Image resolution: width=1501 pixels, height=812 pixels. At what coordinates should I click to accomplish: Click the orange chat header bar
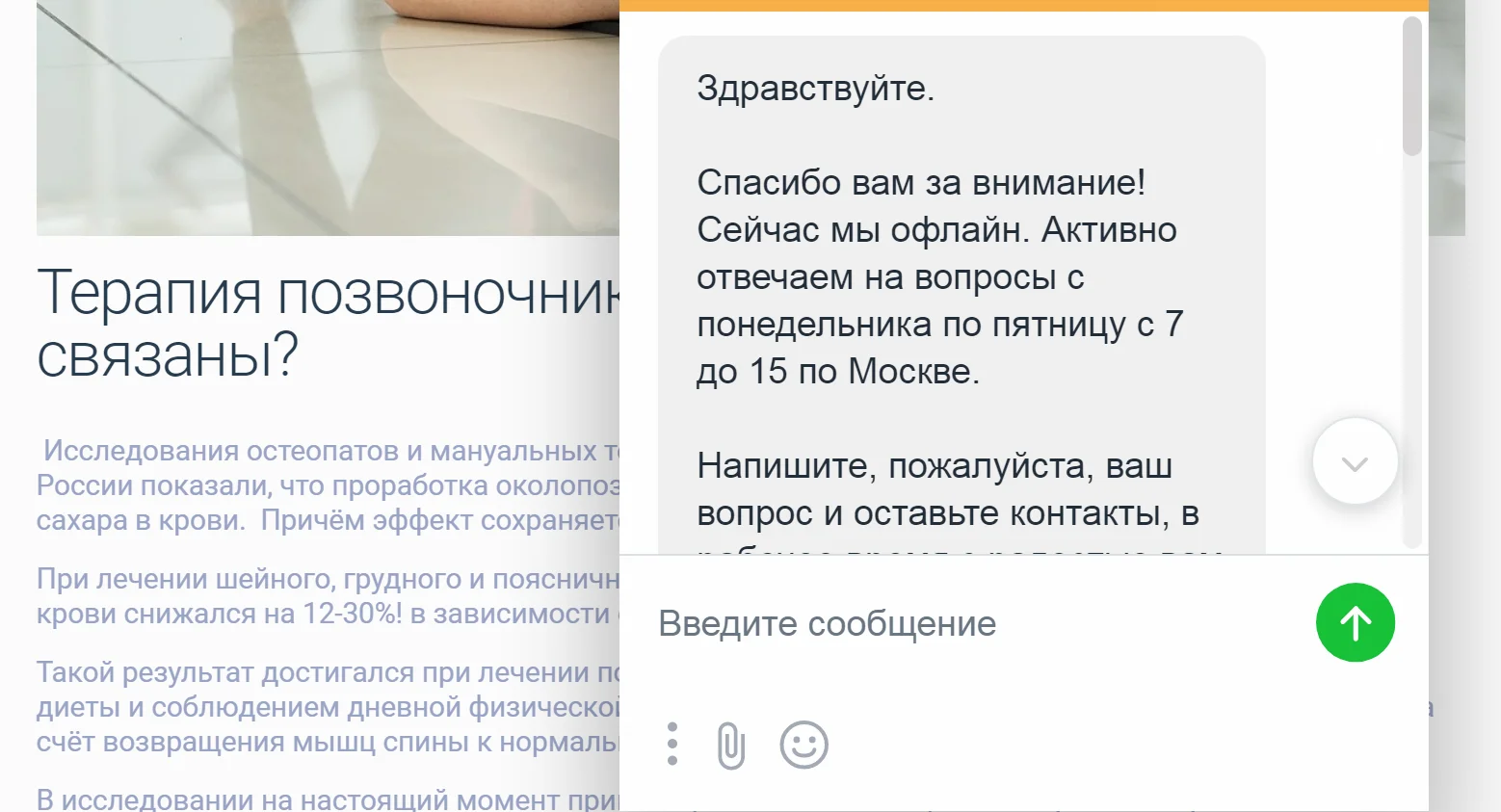(x=1021, y=4)
